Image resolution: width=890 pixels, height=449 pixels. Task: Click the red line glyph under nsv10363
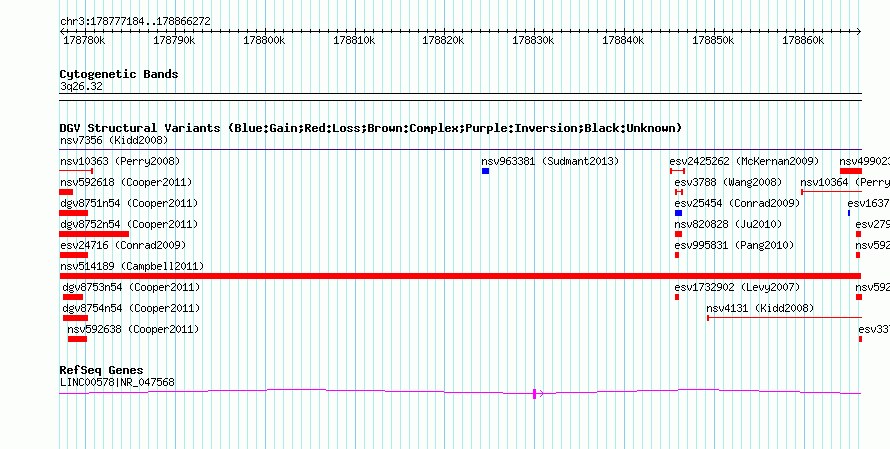pos(76,170)
